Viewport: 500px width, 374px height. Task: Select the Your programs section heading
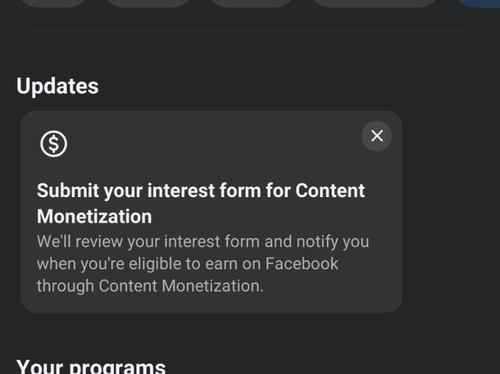coord(91,367)
